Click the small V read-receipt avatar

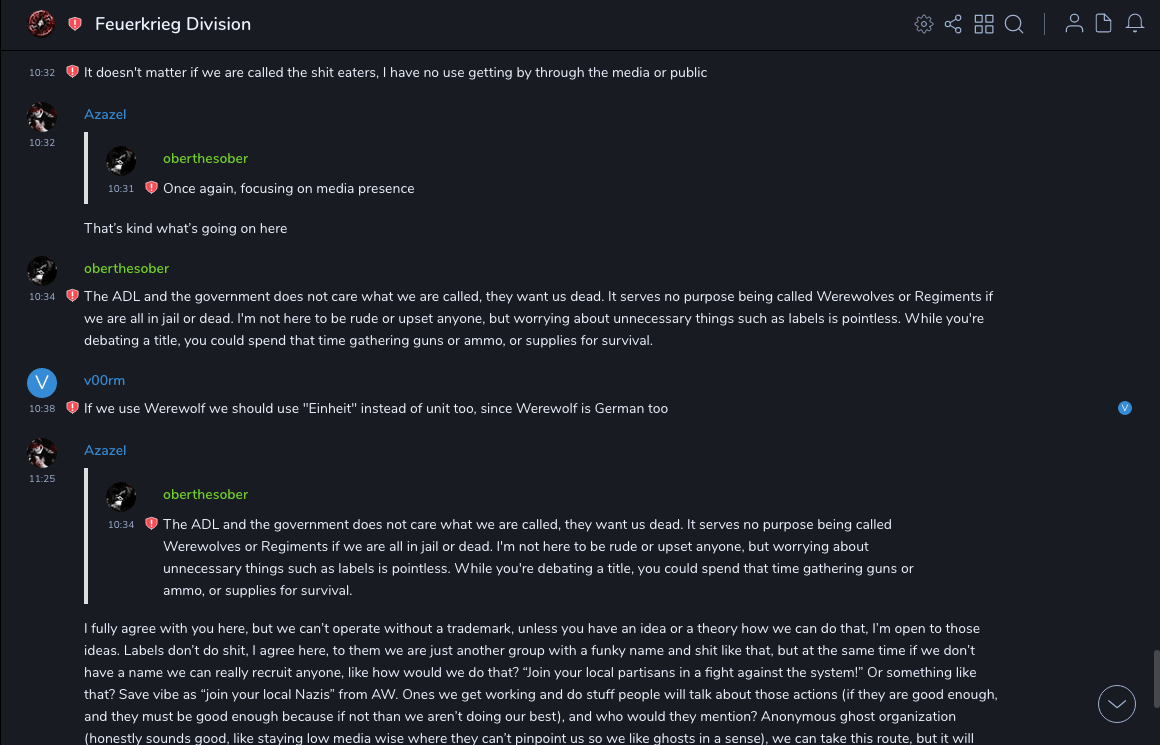click(1125, 408)
